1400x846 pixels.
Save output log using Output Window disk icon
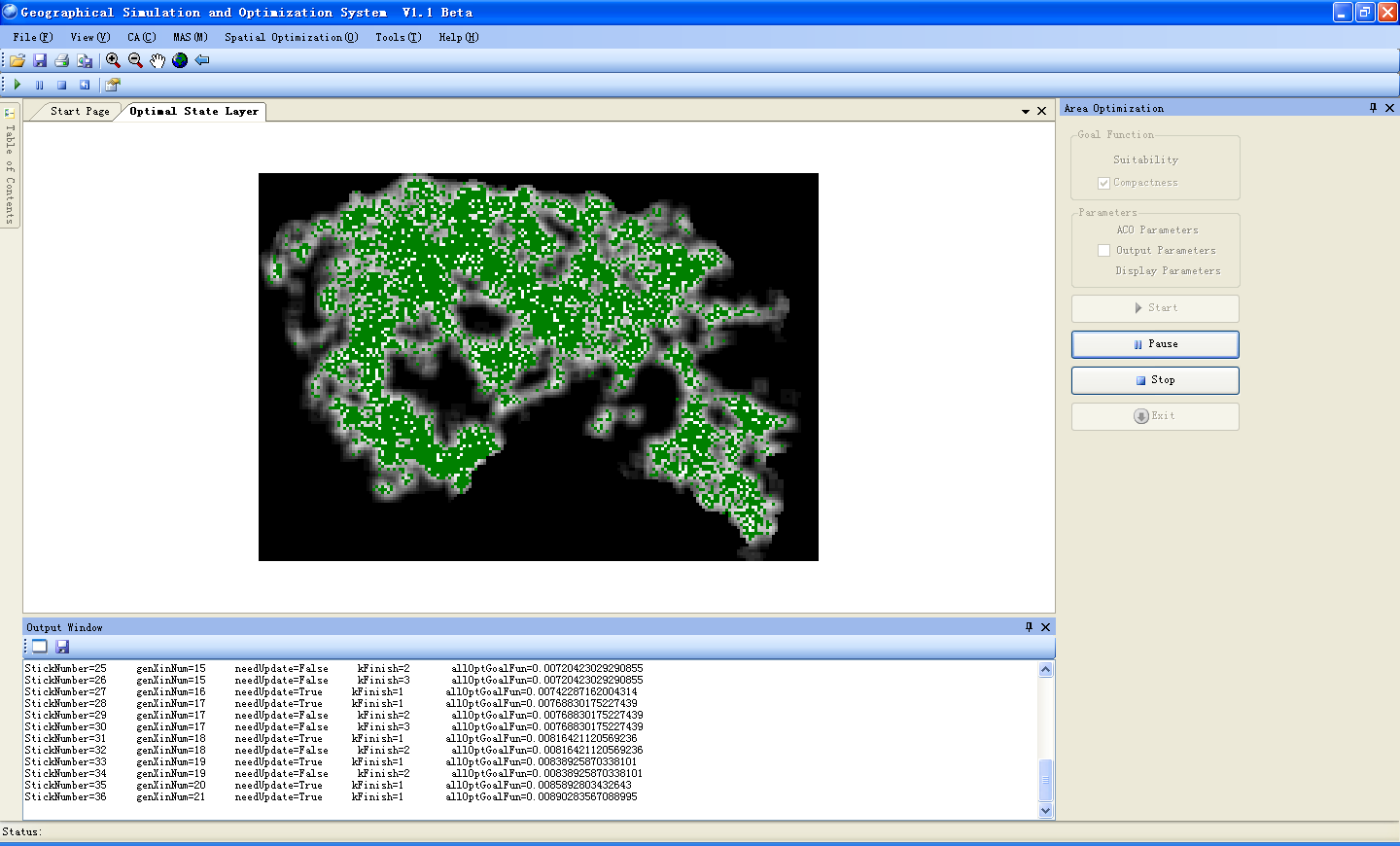62,646
